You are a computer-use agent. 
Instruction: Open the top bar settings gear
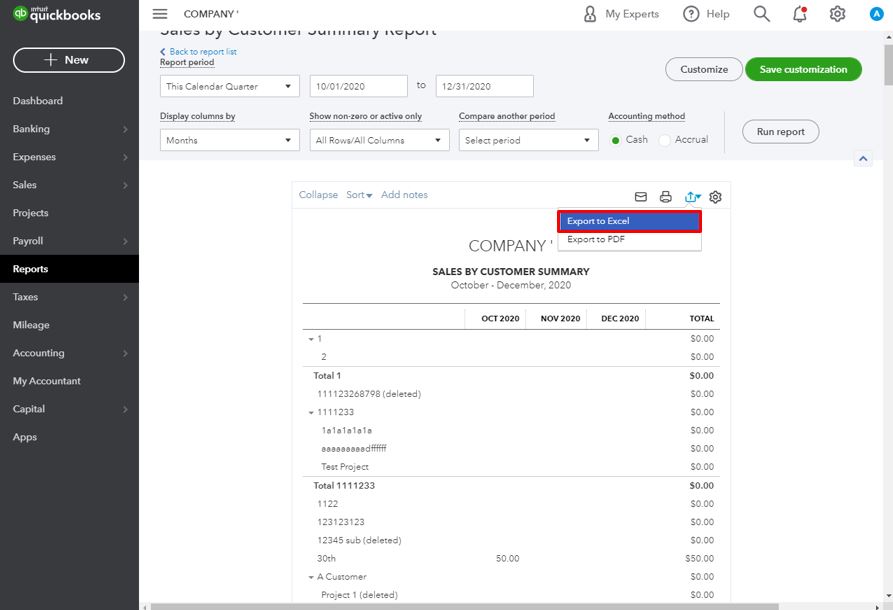pyautogui.click(x=837, y=14)
